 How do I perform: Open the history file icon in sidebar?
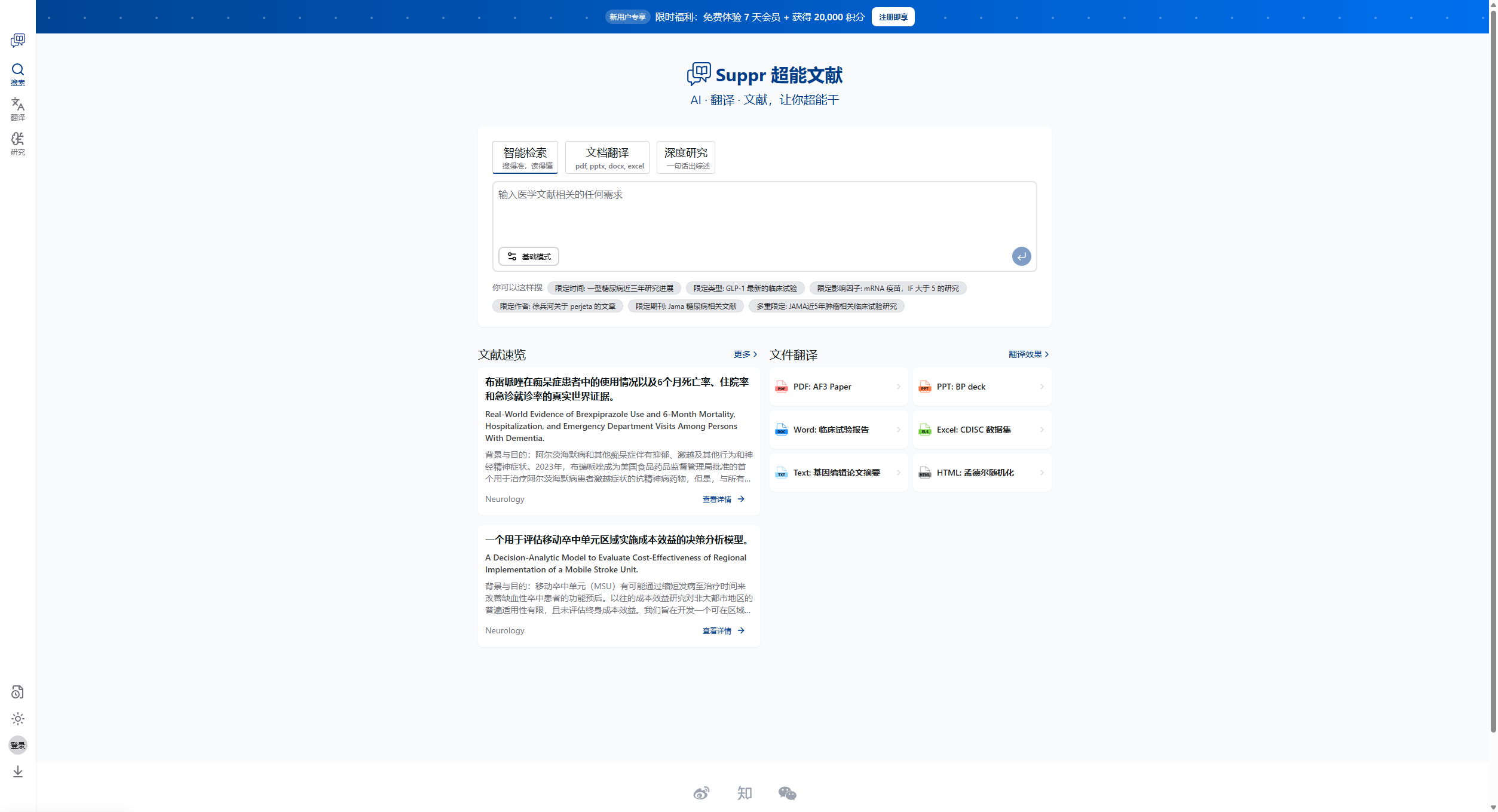pyautogui.click(x=18, y=692)
